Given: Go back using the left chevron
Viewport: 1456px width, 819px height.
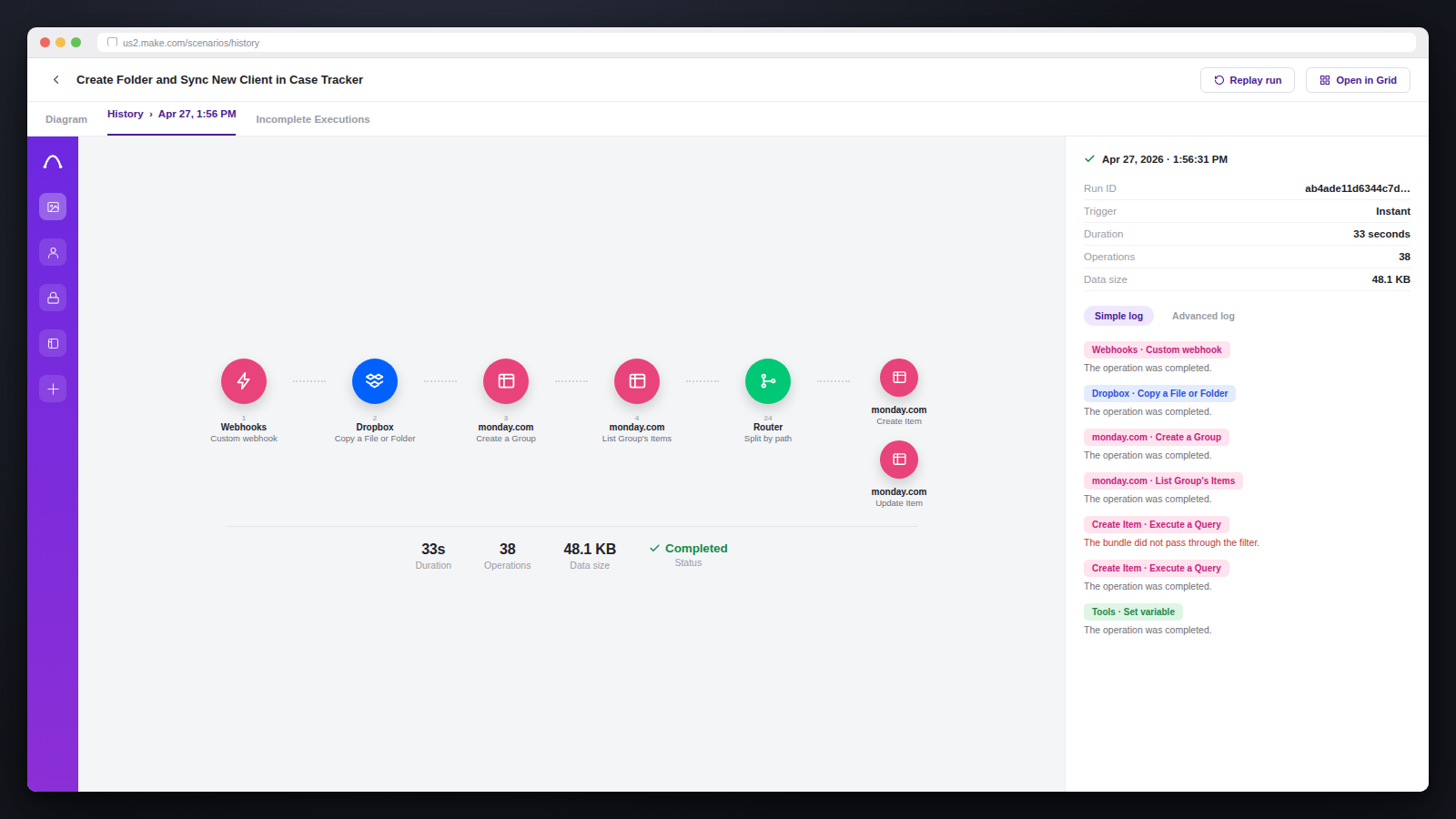Looking at the screenshot, I should click(x=56, y=80).
